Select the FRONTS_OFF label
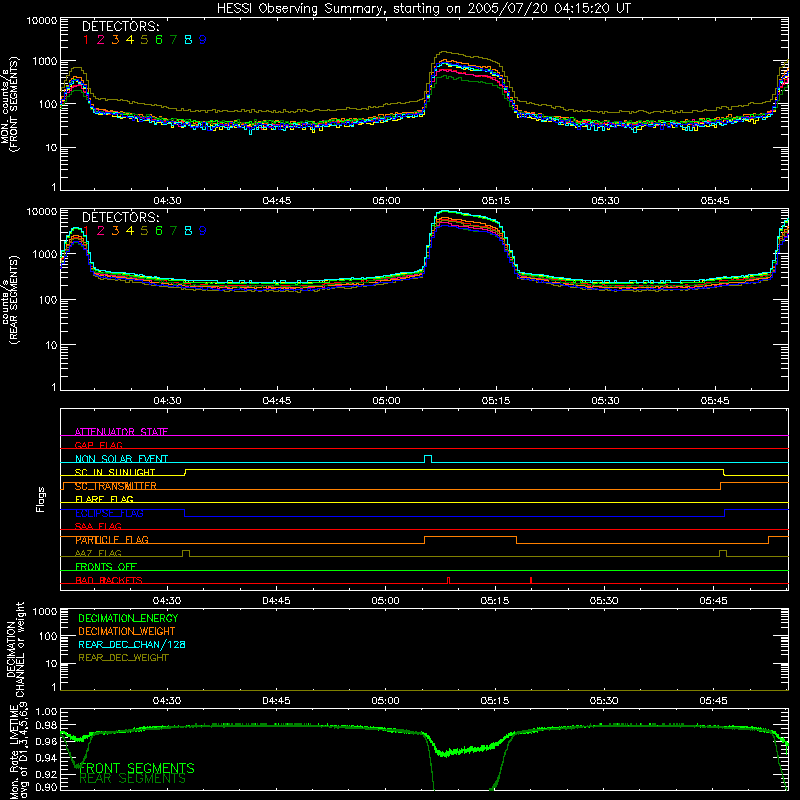This screenshot has width=800, height=800. [106, 566]
